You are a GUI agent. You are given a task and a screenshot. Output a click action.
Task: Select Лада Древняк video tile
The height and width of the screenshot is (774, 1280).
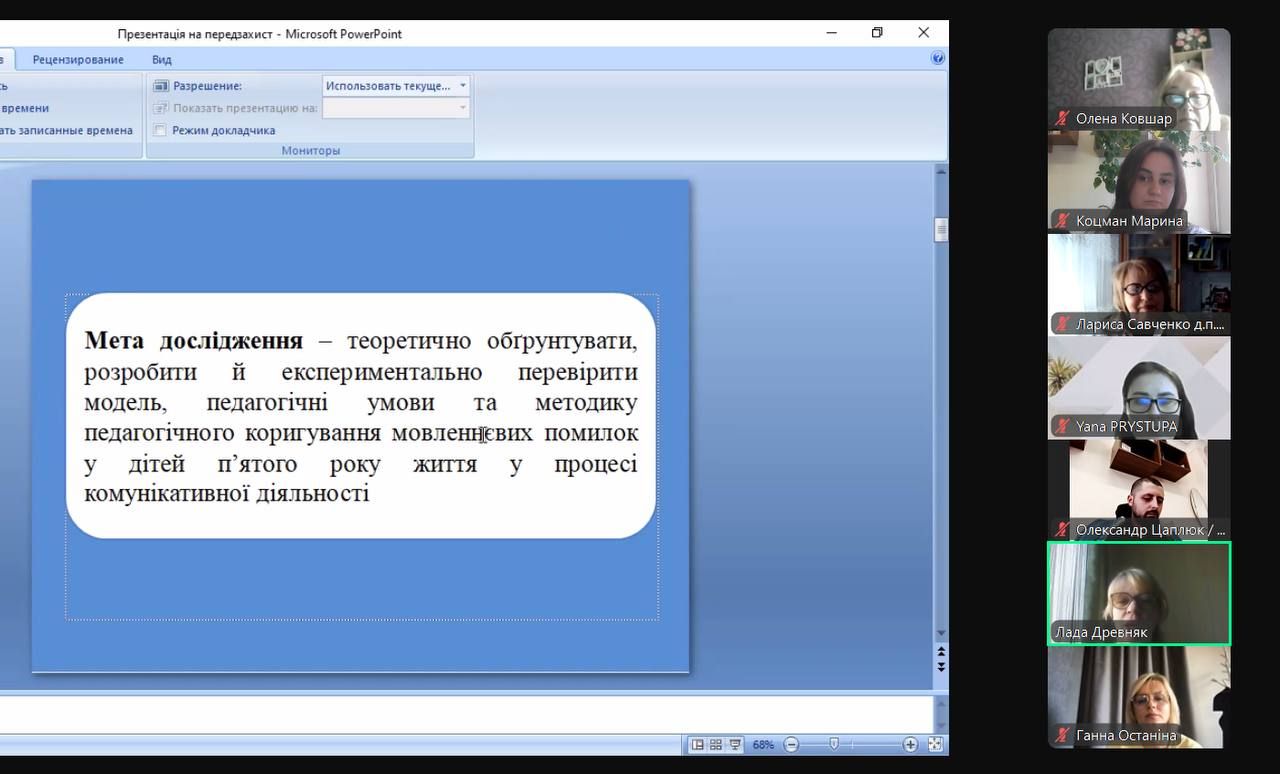(1139, 593)
